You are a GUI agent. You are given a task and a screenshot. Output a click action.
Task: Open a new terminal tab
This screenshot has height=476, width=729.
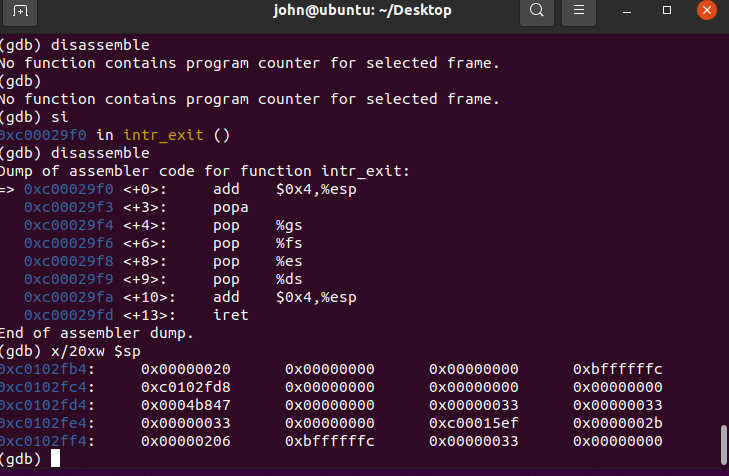click(x=21, y=11)
